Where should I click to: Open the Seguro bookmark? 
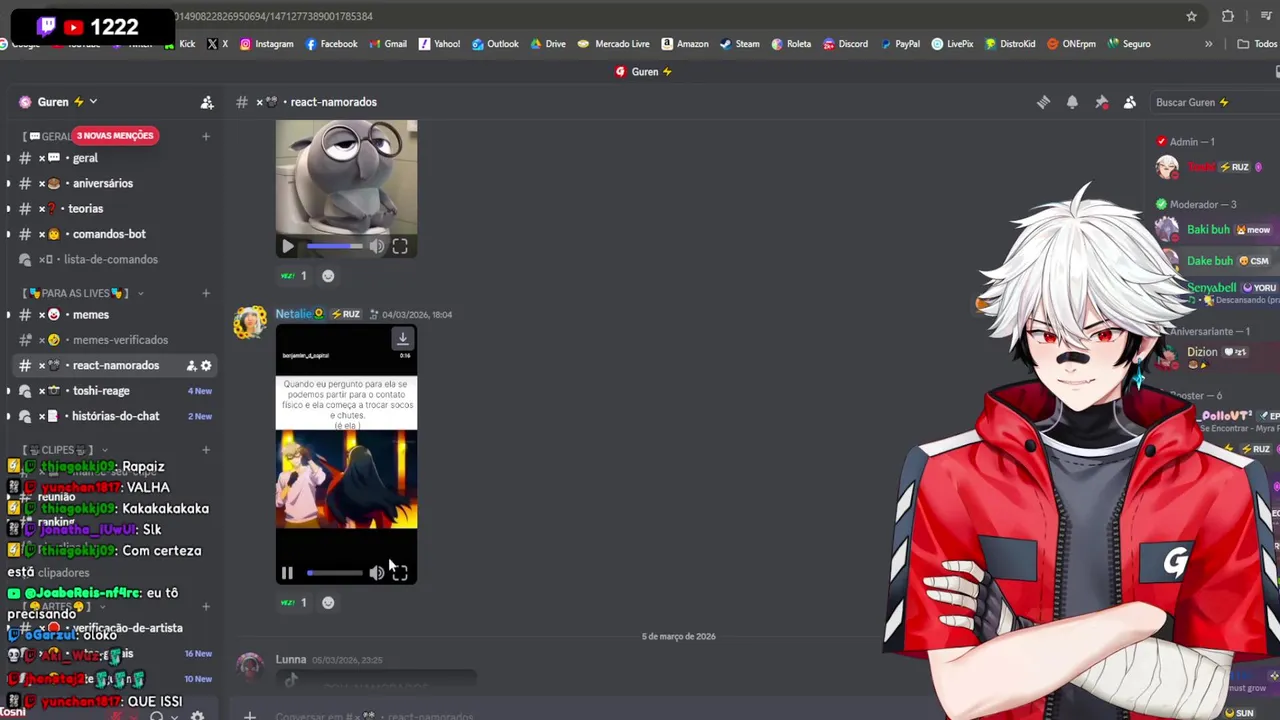1129,44
